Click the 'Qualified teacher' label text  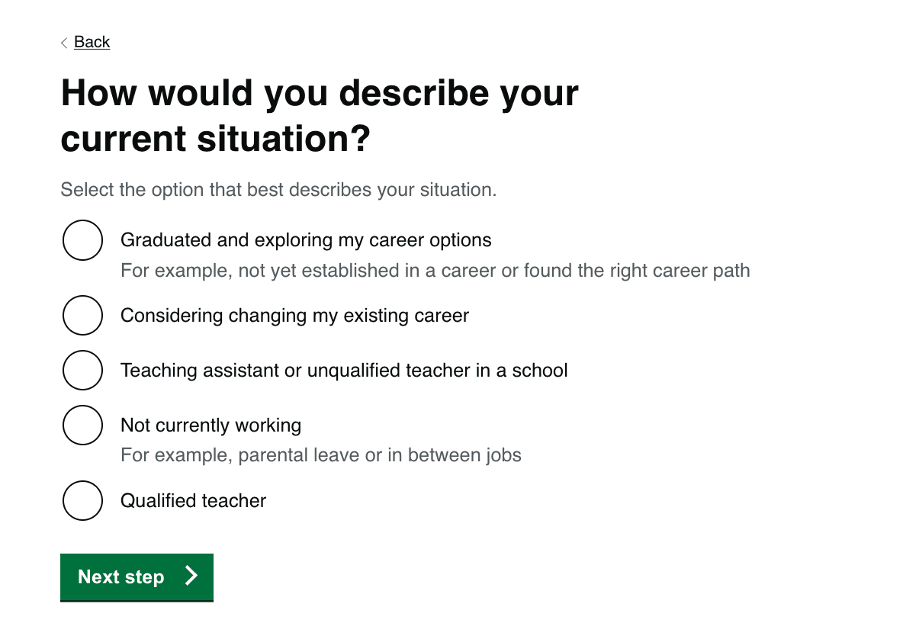click(x=193, y=501)
